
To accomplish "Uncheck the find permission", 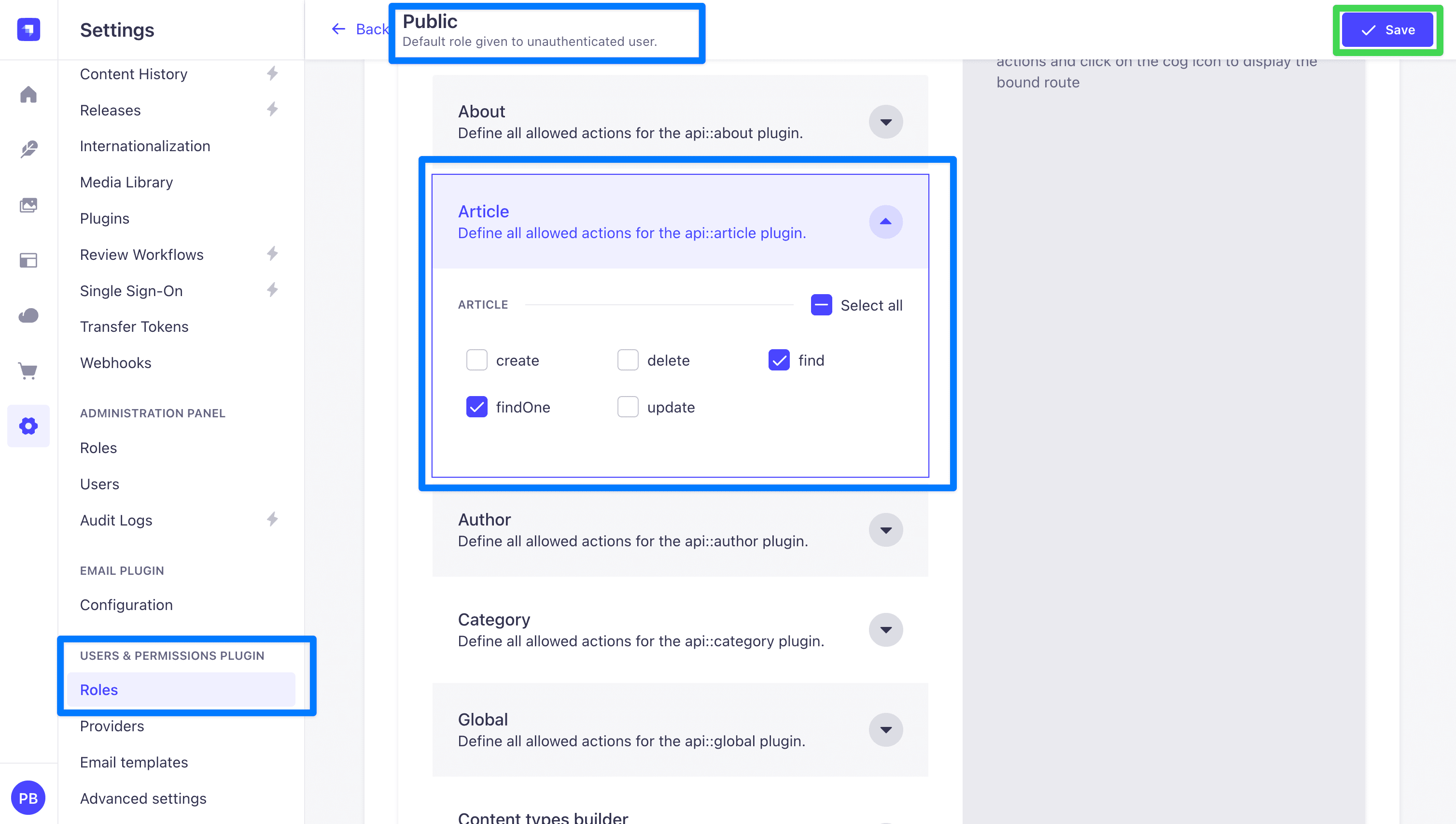I will pyautogui.click(x=779, y=360).
